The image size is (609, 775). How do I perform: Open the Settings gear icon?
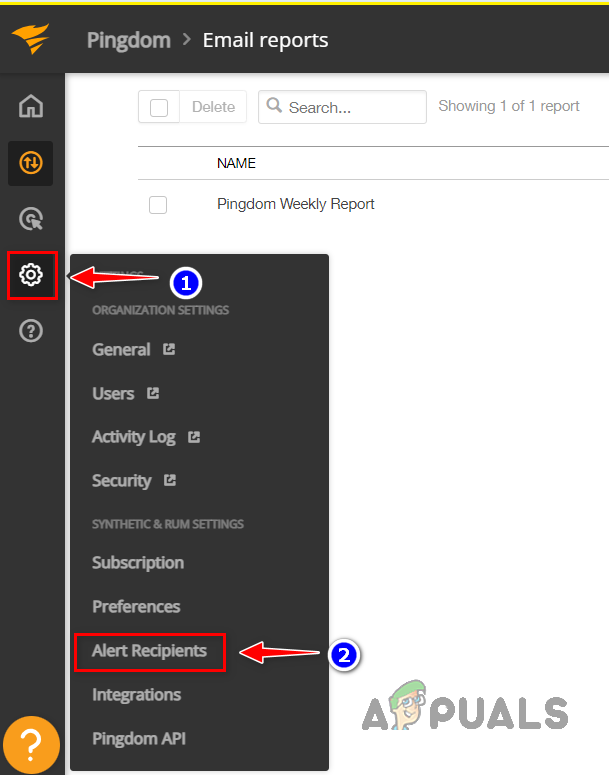click(31, 274)
